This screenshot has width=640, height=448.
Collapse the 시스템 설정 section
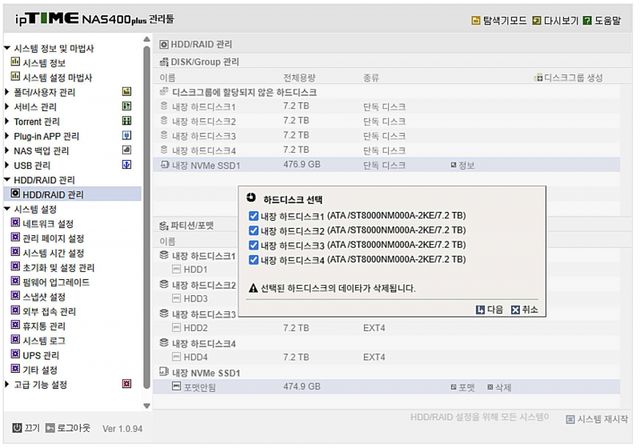pyautogui.click(x=7, y=209)
